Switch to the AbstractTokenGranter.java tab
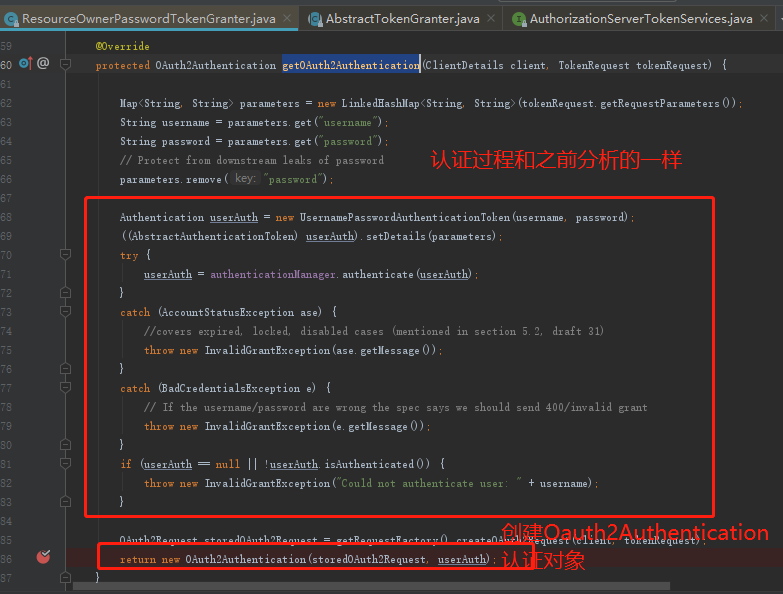The height and width of the screenshot is (594, 783). [x=402, y=19]
